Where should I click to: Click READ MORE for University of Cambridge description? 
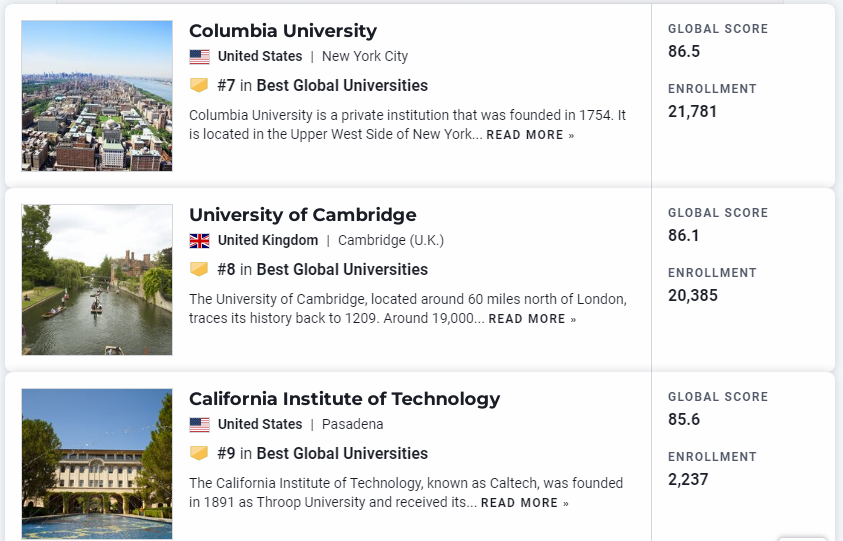[532, 319]
